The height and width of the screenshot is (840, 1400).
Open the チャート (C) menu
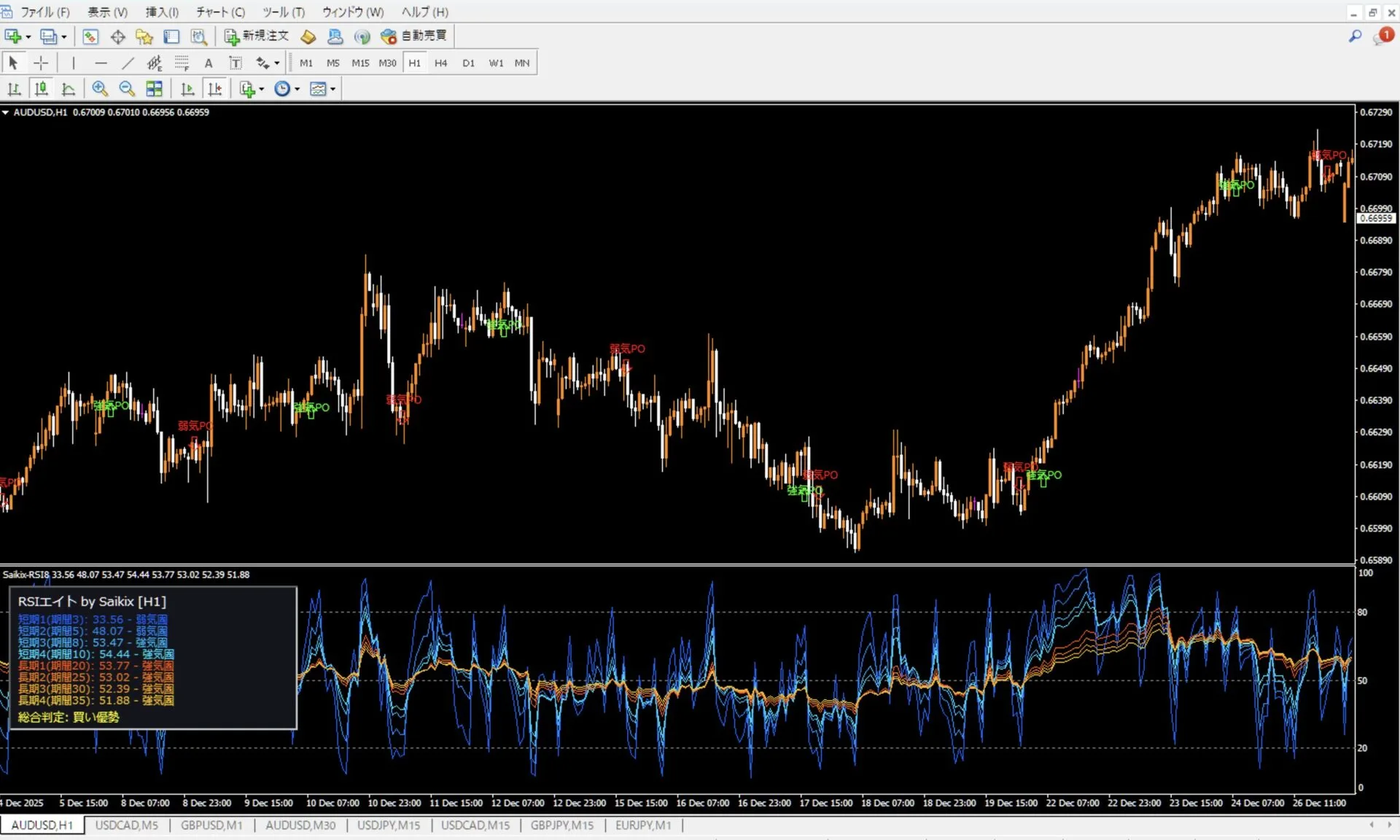220,12
